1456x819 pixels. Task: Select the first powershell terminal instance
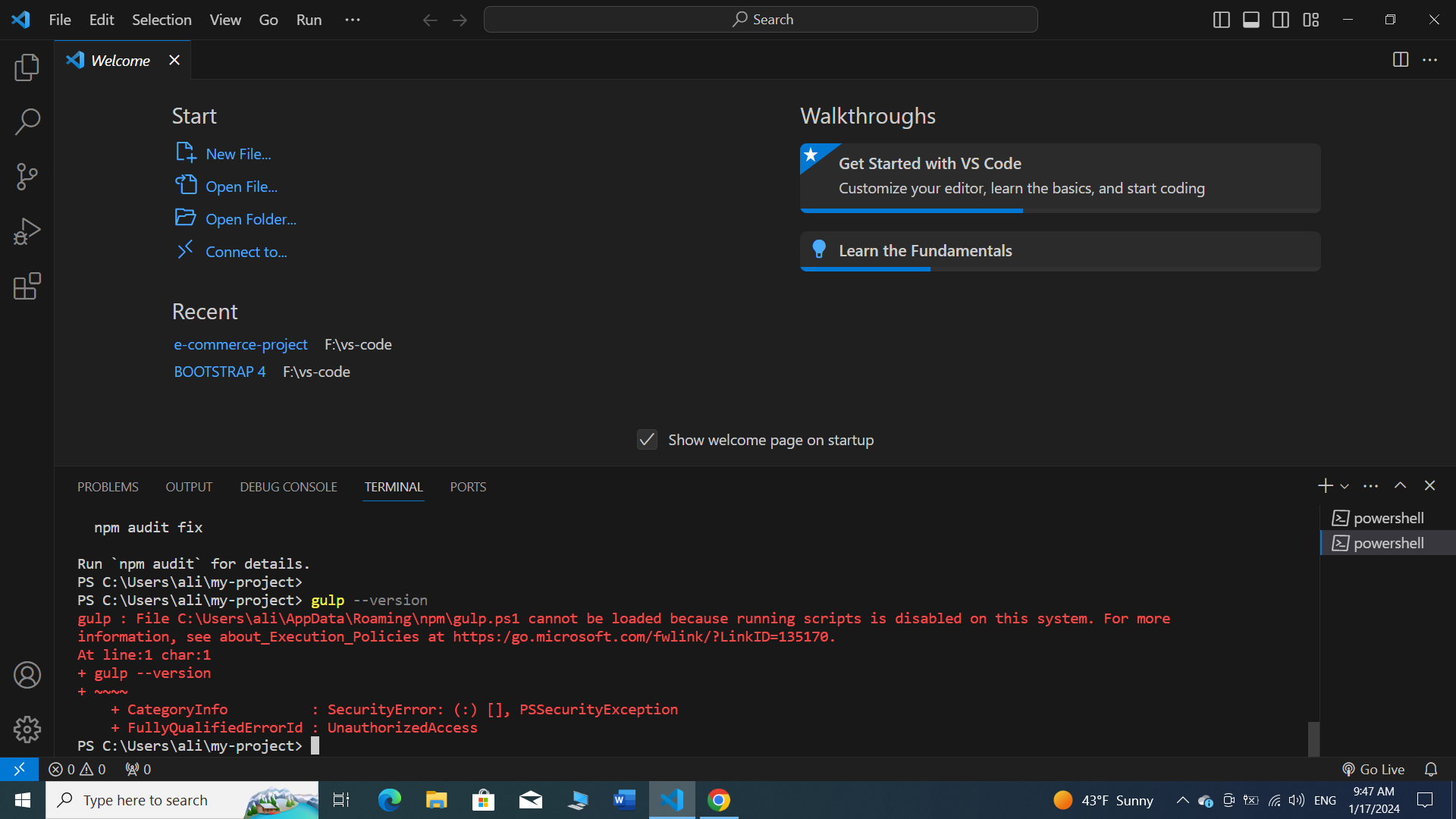[1388, 518]
